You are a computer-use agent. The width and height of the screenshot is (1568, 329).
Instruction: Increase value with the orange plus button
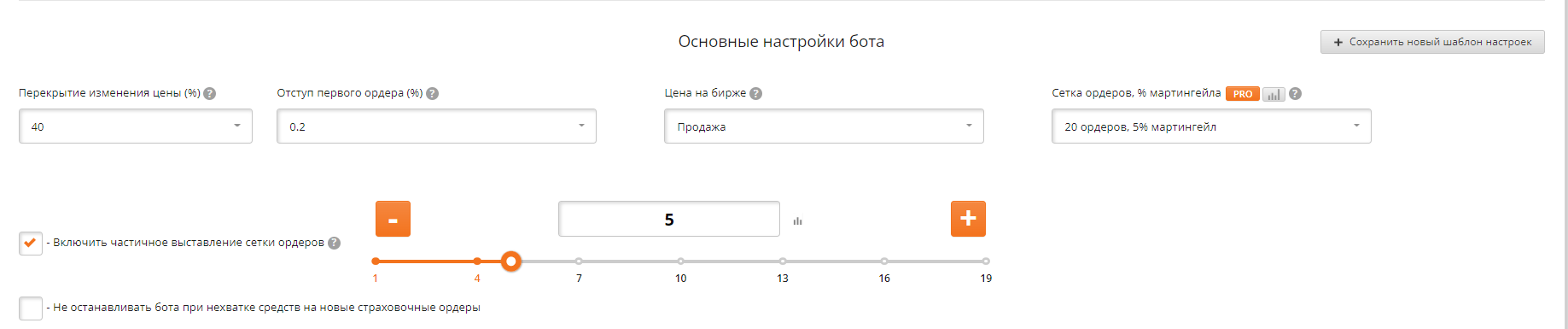[968, 219]
